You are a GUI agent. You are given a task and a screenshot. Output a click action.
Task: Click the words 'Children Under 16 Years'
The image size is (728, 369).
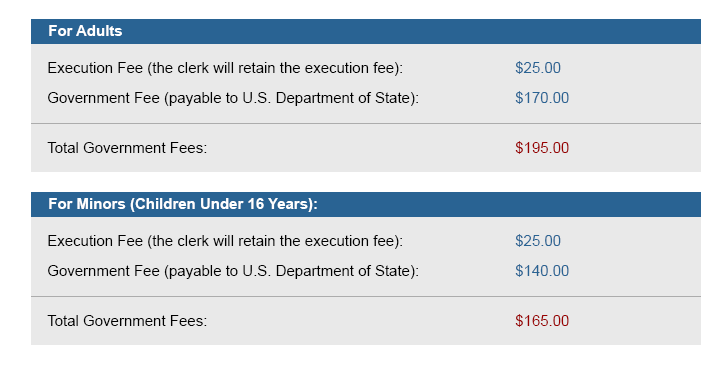[x=222, y=204]
